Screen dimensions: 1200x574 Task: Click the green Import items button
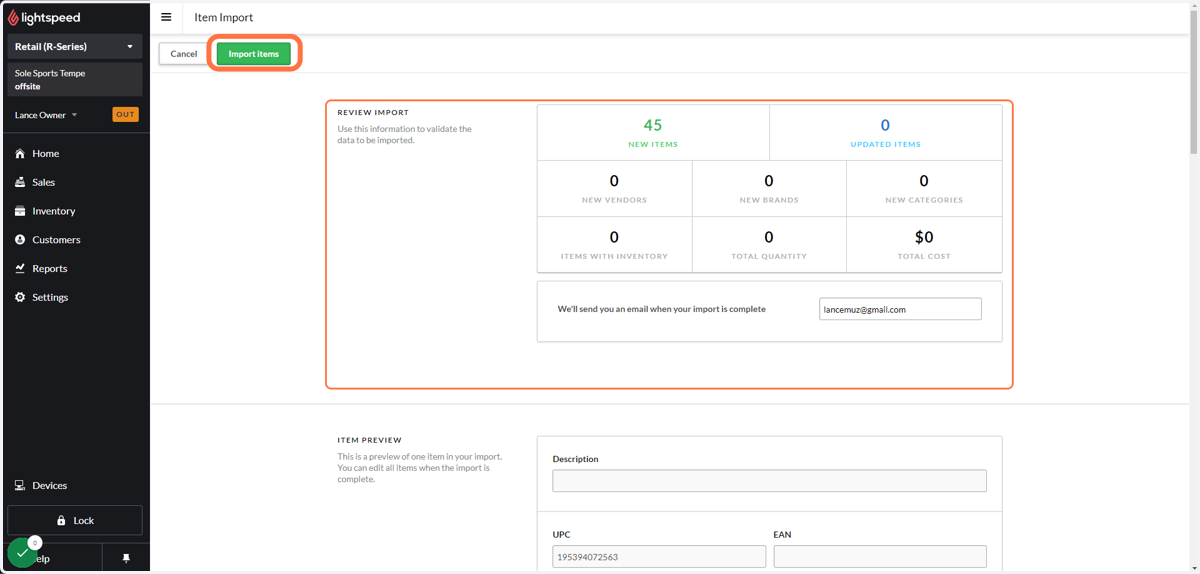pos(254,54)
